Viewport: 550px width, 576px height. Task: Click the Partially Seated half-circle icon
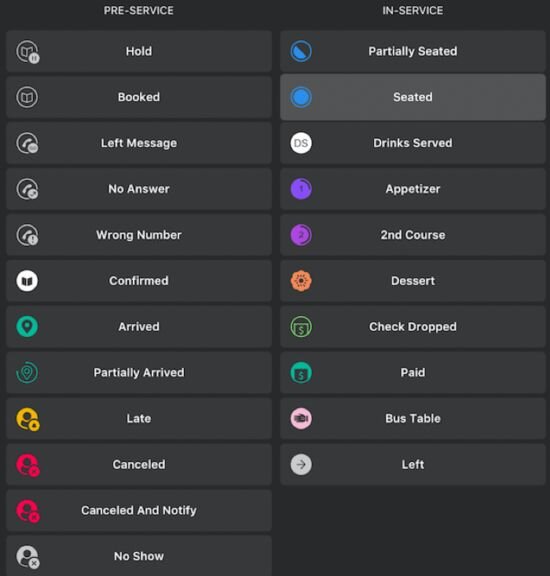pos(301,51)
